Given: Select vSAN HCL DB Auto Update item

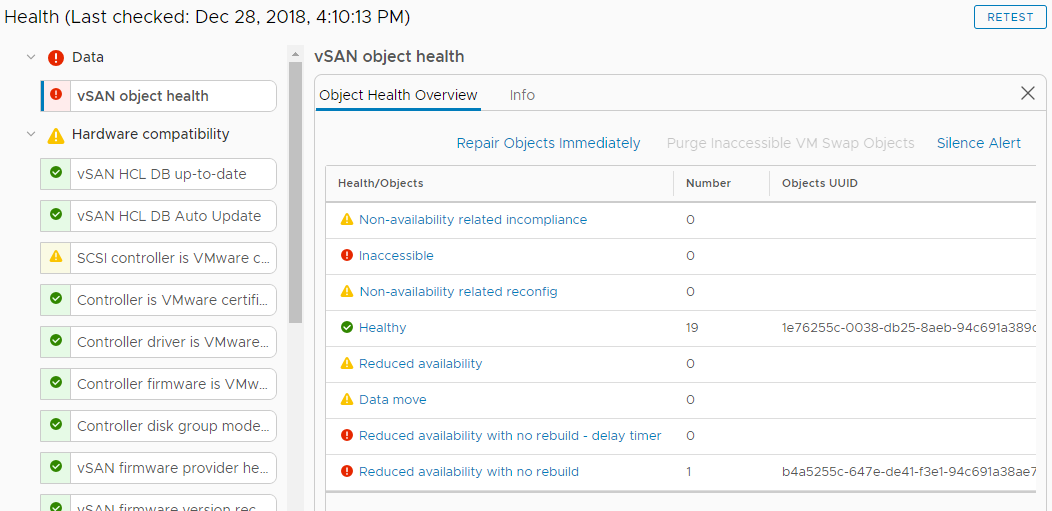Looking at the screenshot, I should coord(169,215).
